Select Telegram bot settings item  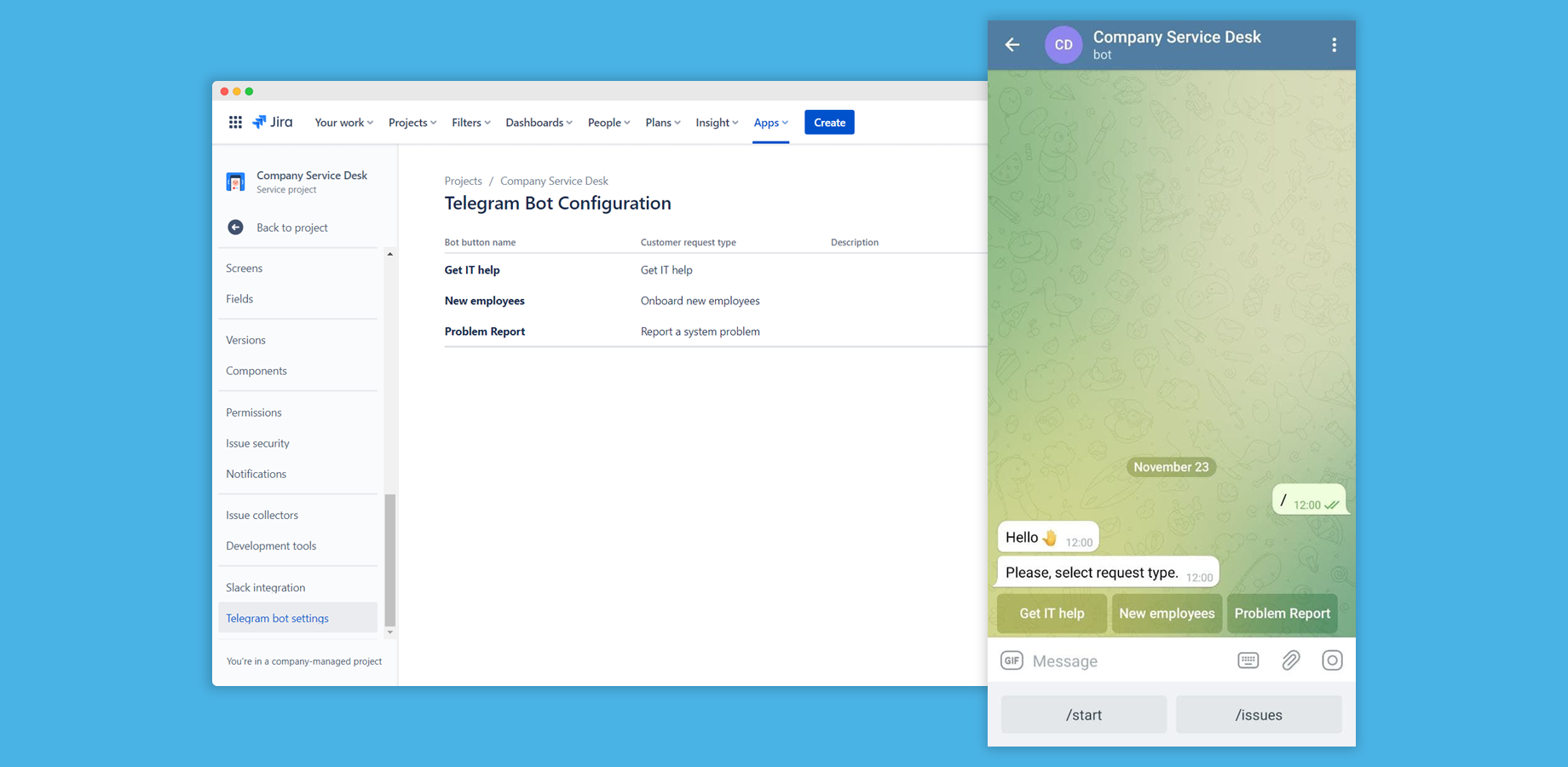[297, 618]
